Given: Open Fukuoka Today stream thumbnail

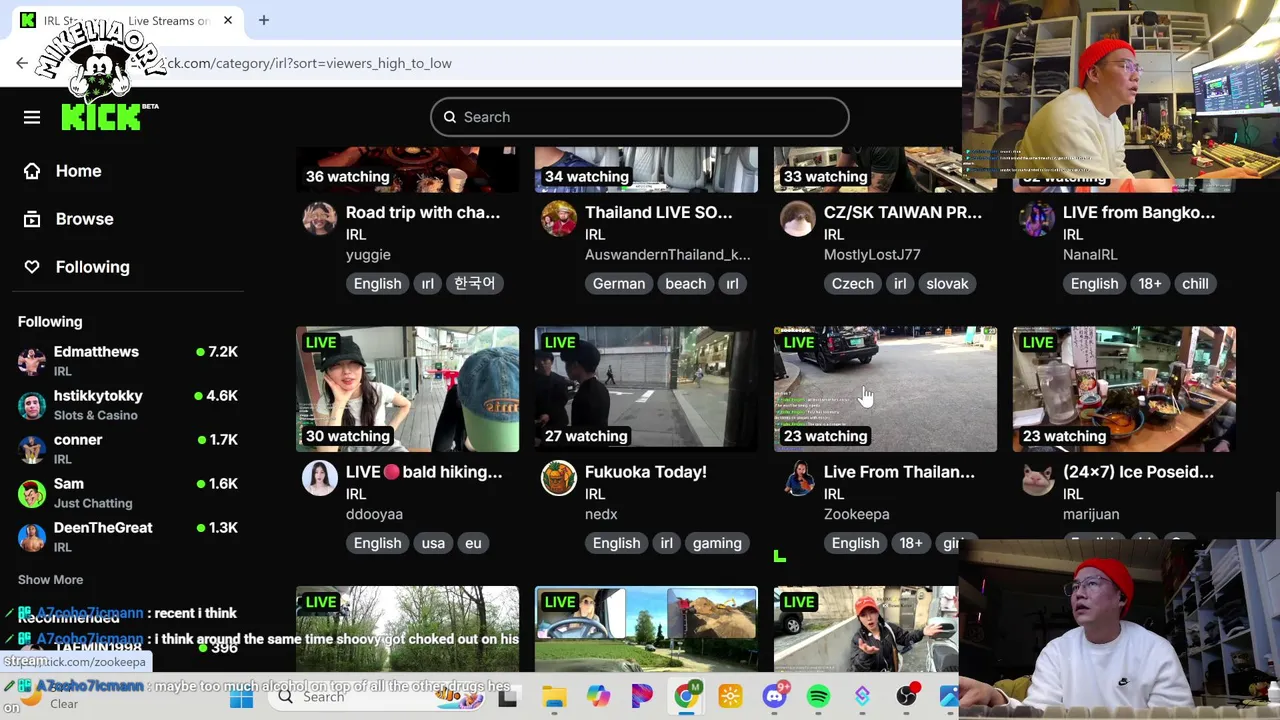Looking at the screenshot, I should pos(646,389).
